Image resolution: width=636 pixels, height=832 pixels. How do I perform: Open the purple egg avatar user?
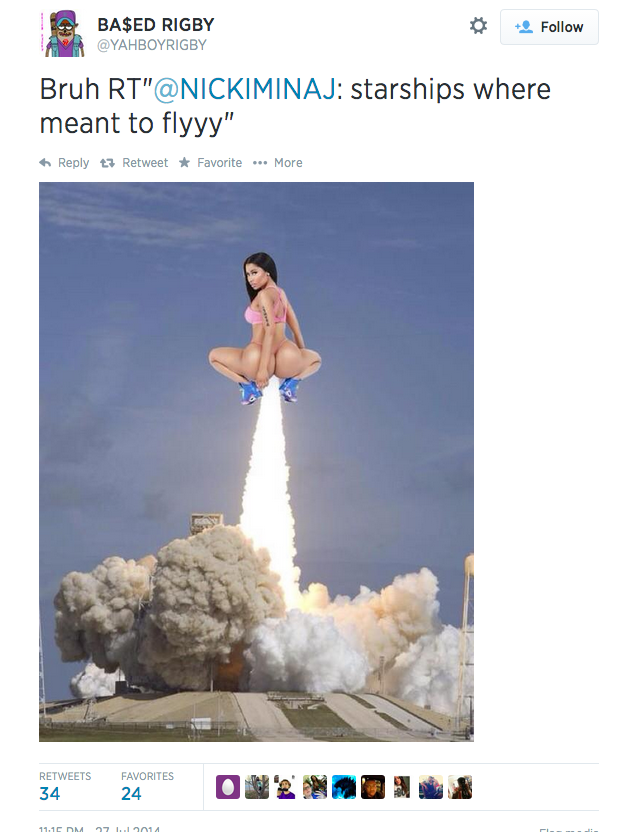click(x=228, y=787)
